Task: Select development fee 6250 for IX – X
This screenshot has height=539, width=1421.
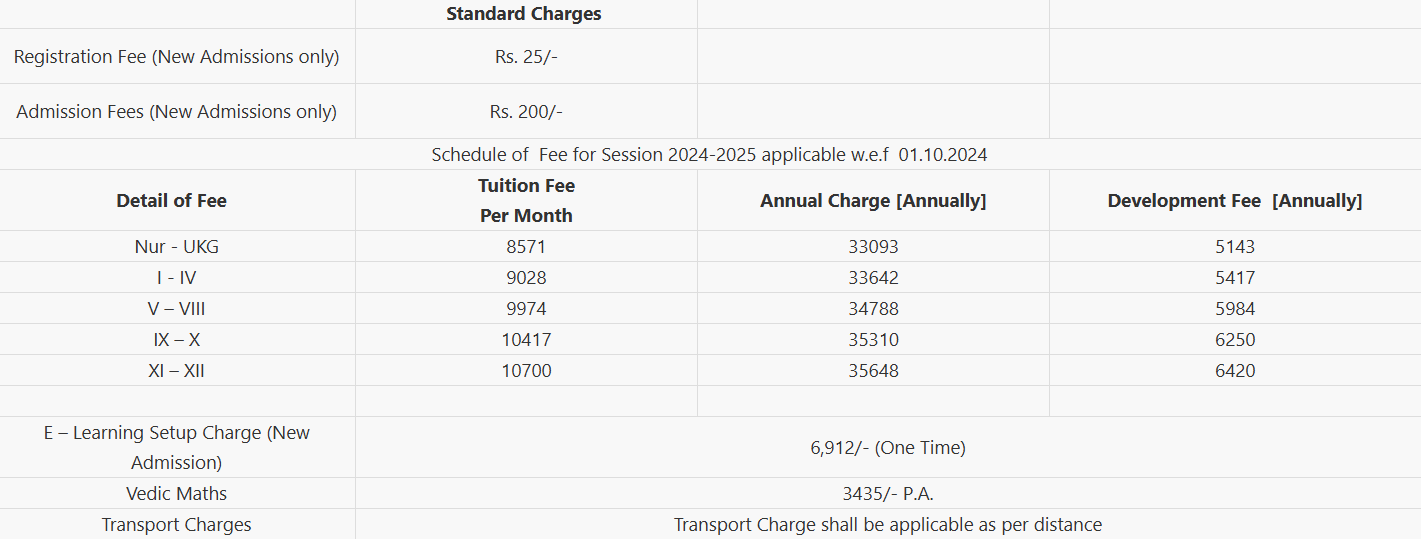Action: coord(1235,340)
